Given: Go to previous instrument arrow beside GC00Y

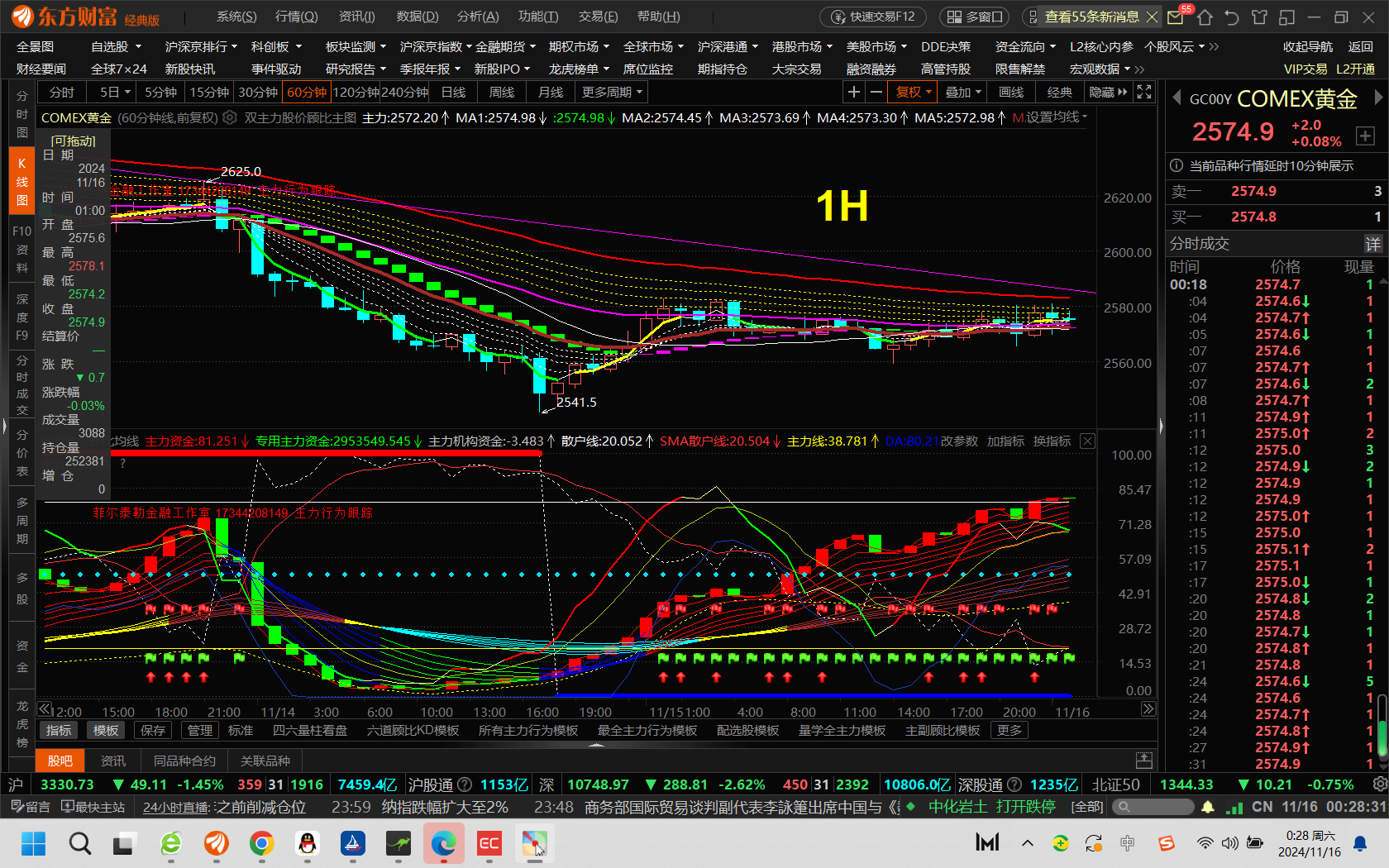Looking at the screenshot, I should 1177,98.
